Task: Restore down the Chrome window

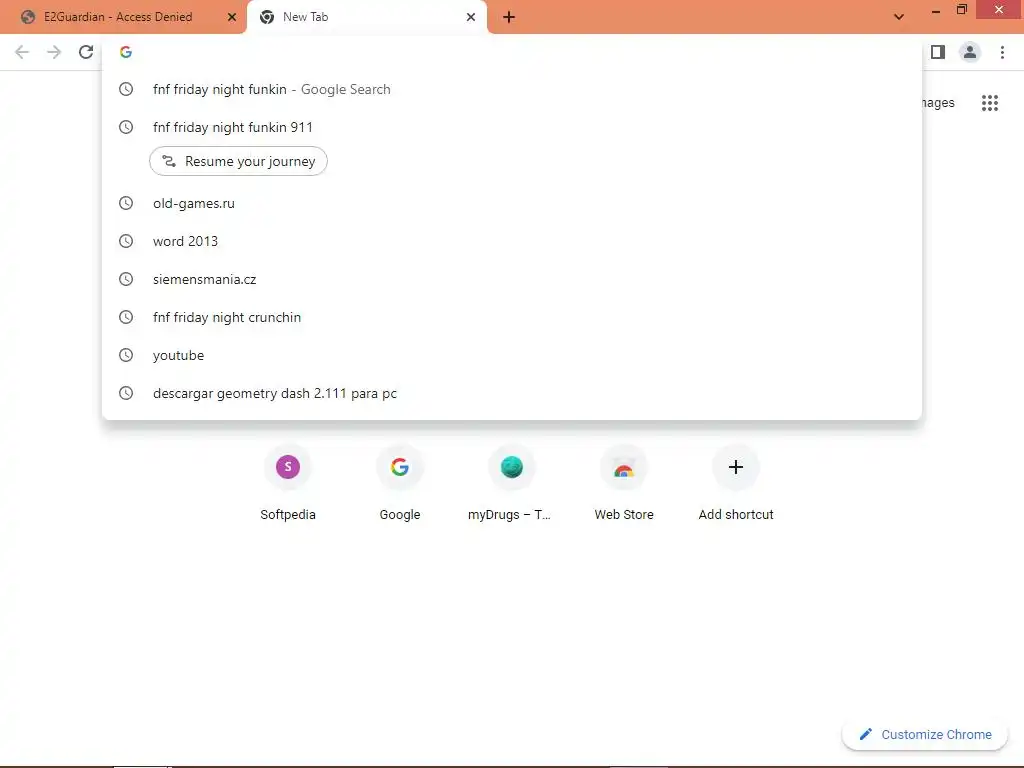Action: (961, 10)
